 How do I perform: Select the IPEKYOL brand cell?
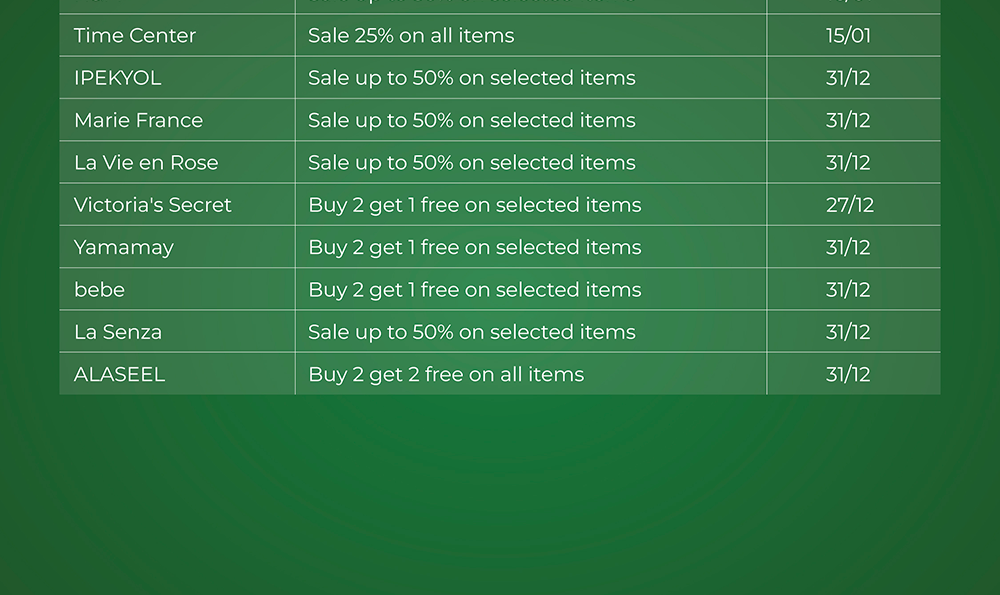pyautogui.click(x=117, y=78)
